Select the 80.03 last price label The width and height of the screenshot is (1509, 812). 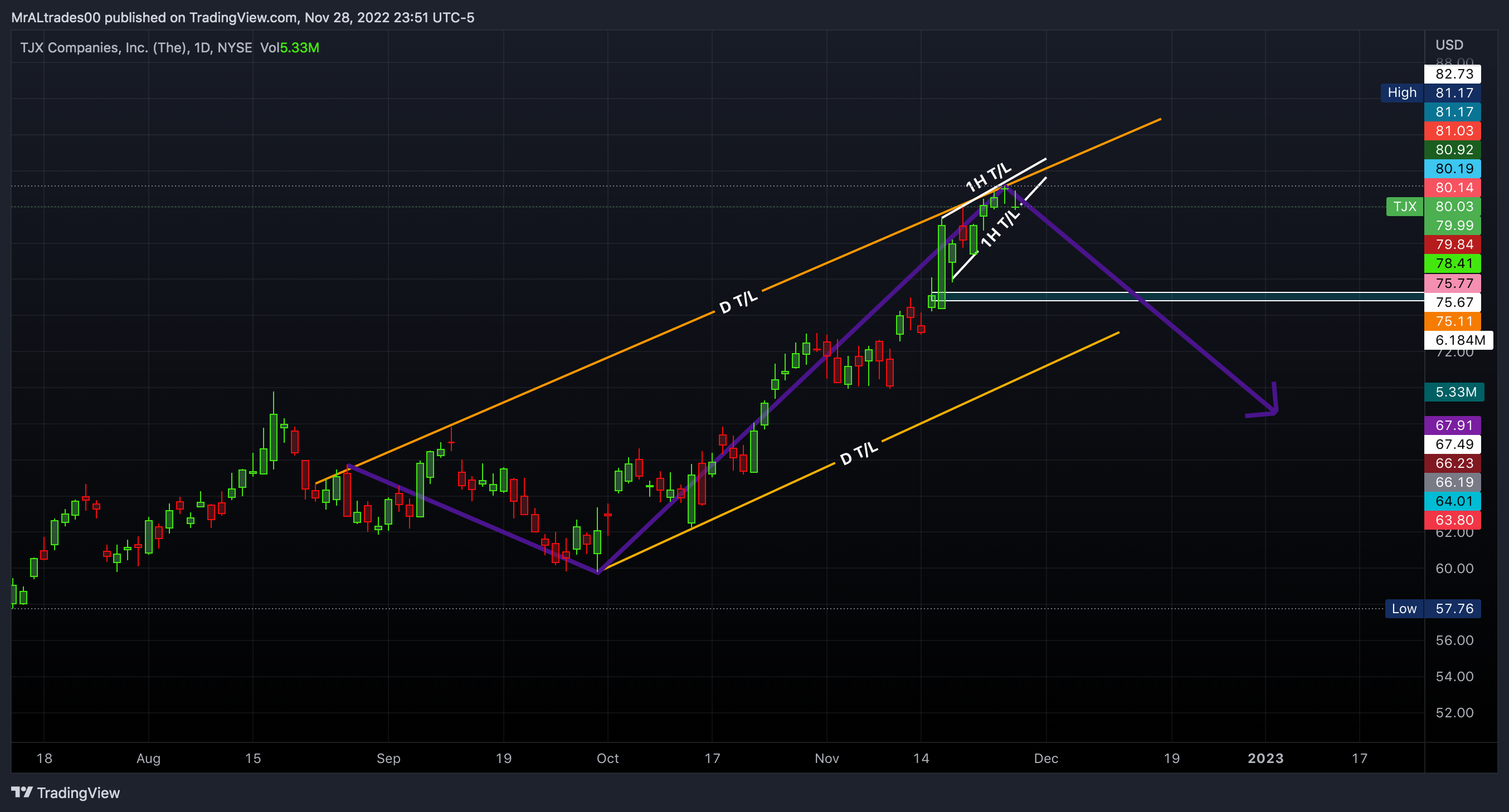[1453, 207]
